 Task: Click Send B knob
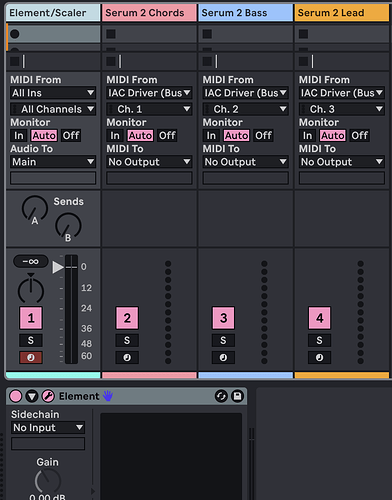click(68, 226)
